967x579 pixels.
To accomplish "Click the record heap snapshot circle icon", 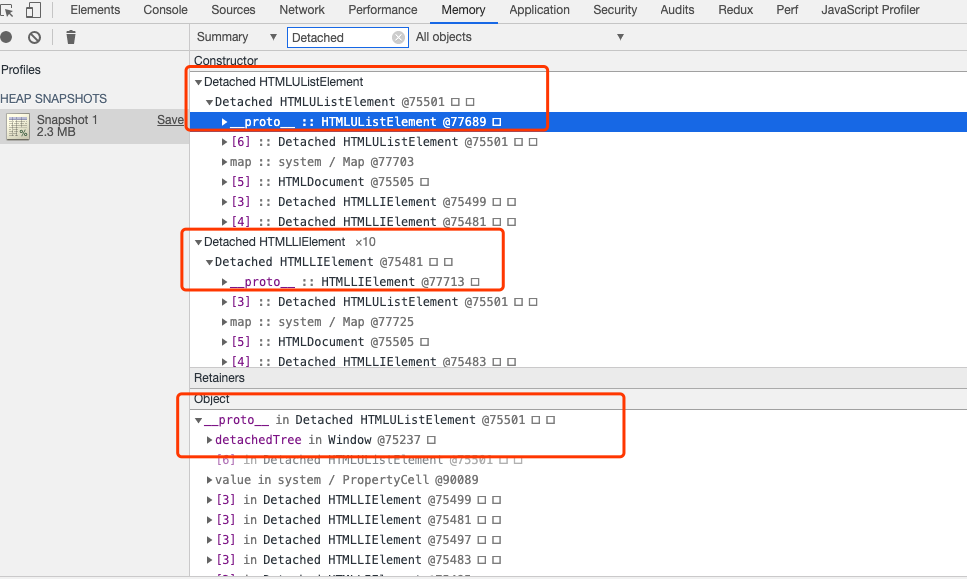I will click(8, 37).
